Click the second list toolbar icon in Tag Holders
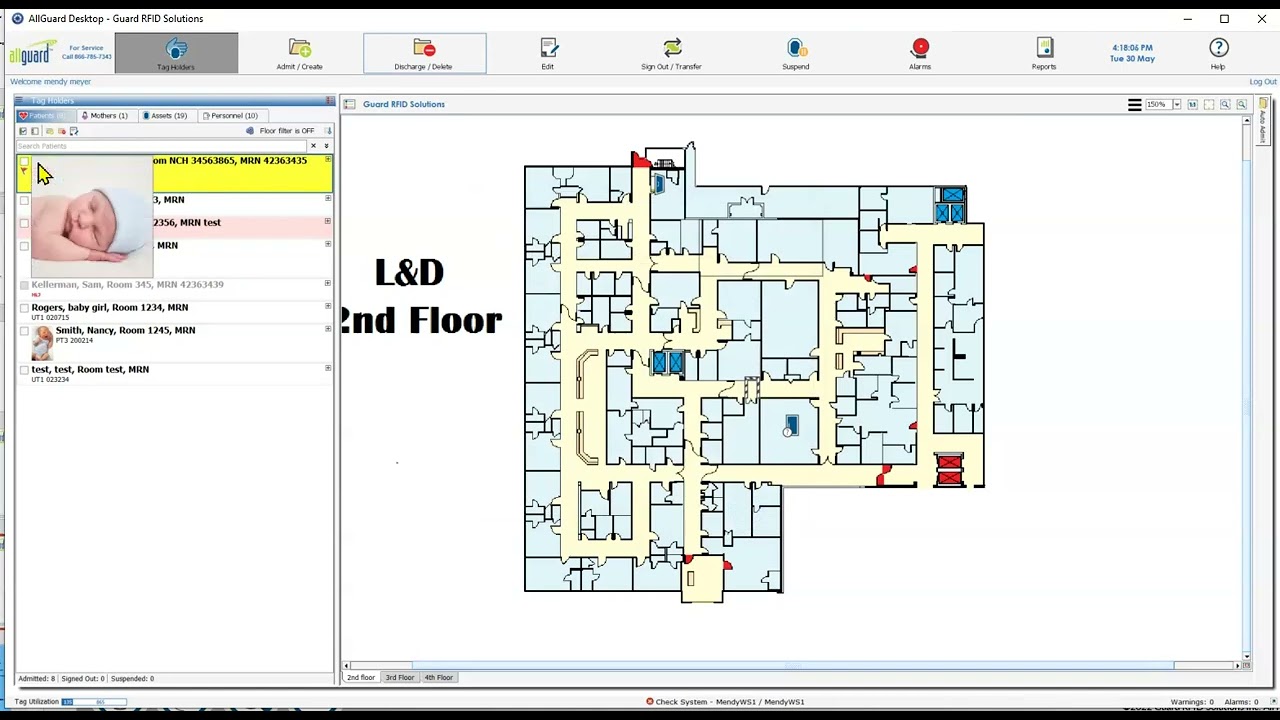Screen dimensions: 1280x720 click(35, 131)
